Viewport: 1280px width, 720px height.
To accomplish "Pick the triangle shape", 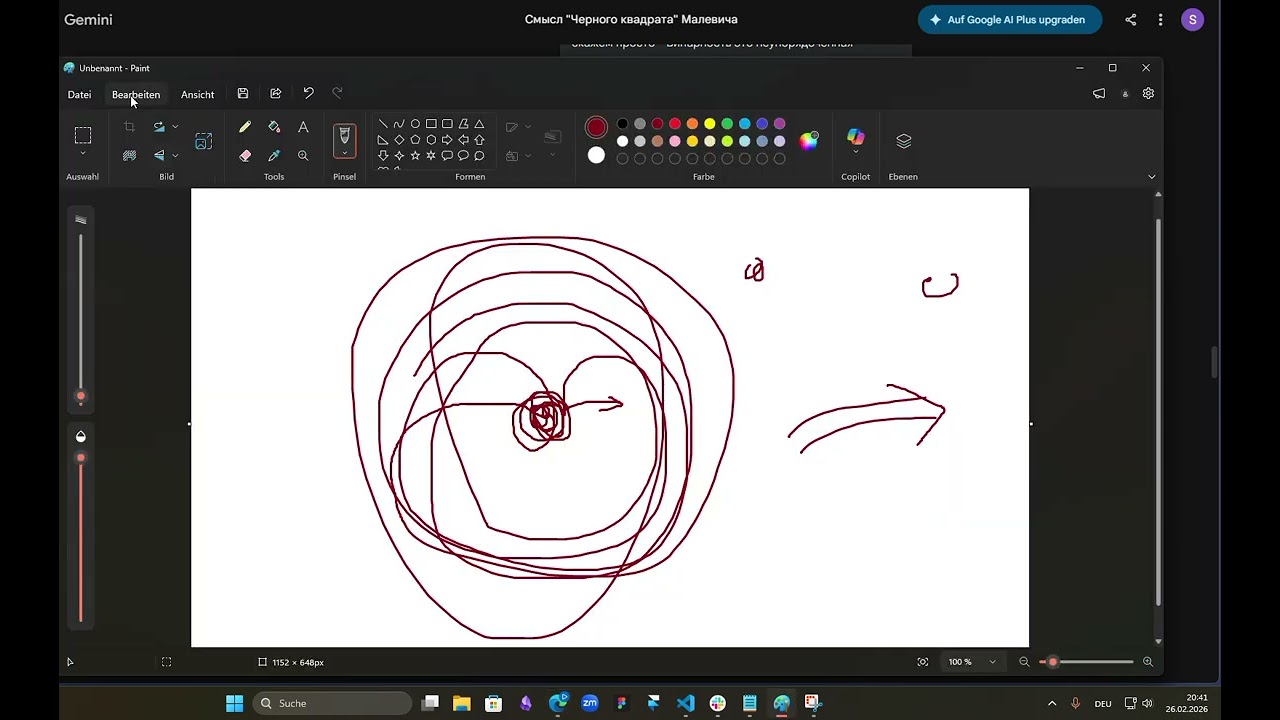I will (x=479, y=124).
